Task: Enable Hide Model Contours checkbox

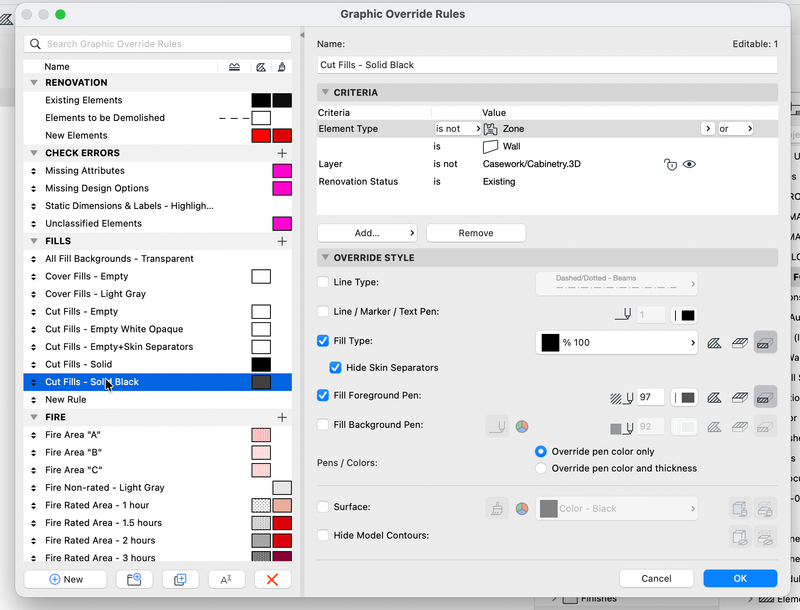Action: (x=322, y=535)
